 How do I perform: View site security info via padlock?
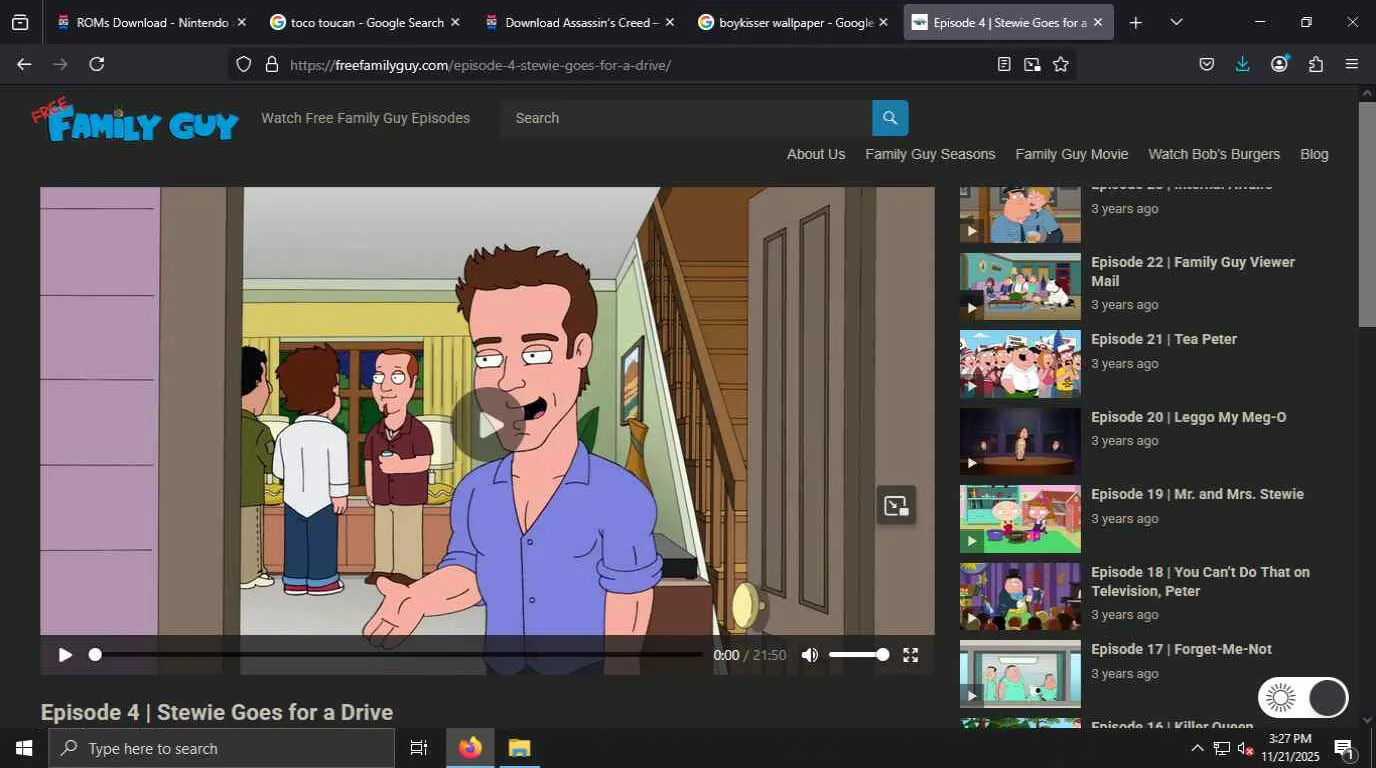pyautogui.click(x=271, y=65)
